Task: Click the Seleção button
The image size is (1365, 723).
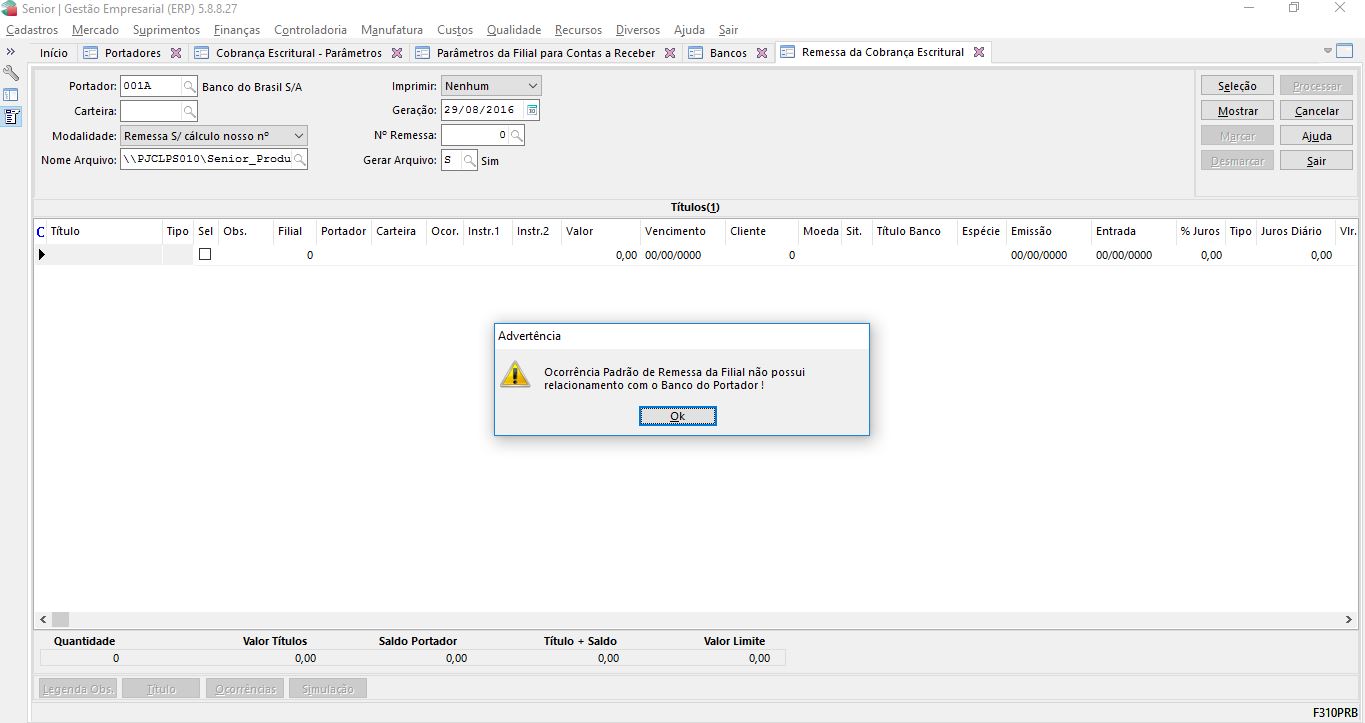Action: [1237, 86]
